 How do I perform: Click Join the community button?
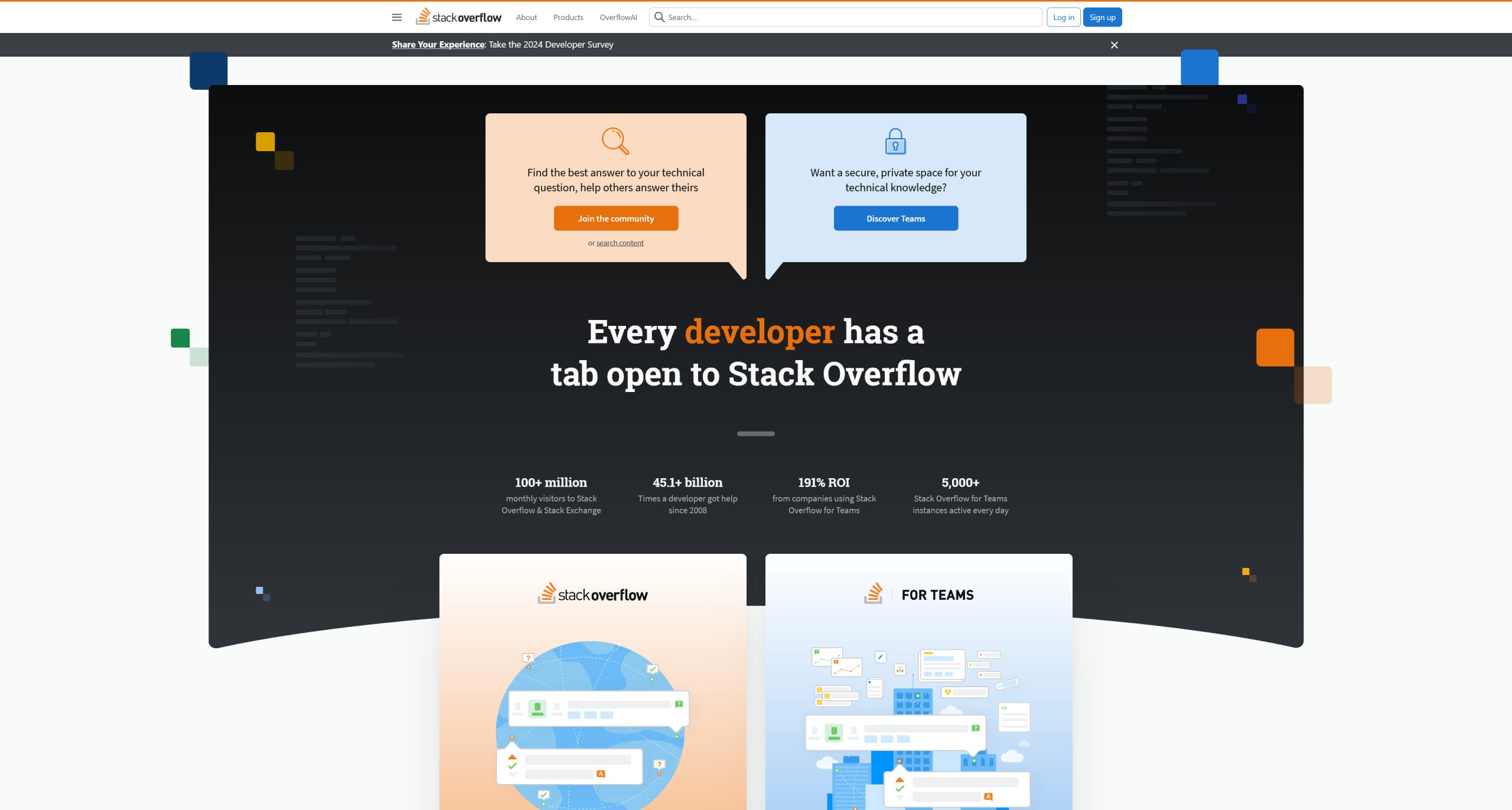click(x=615, y=218)
